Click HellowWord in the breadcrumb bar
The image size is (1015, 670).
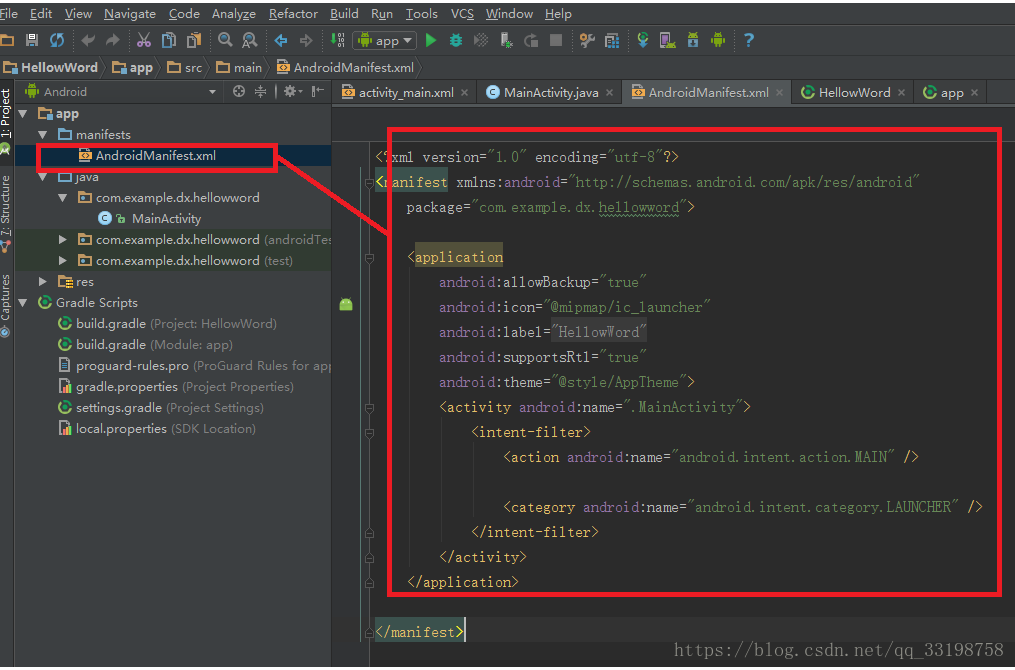(50, 67)
